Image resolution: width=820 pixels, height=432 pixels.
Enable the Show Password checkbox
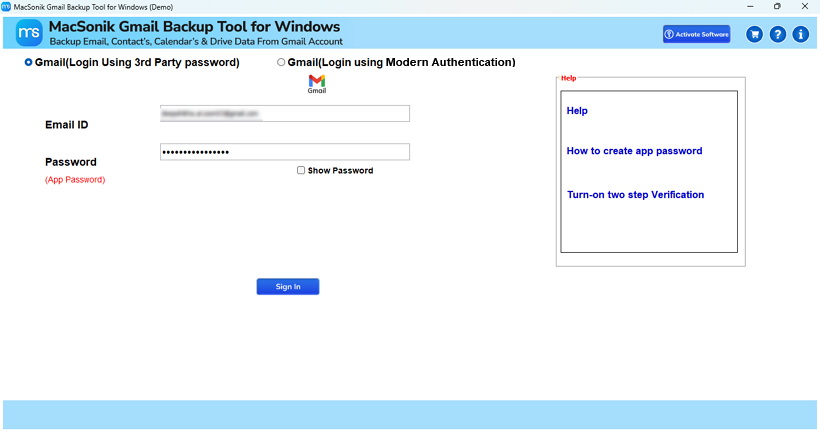pos(301,170)
